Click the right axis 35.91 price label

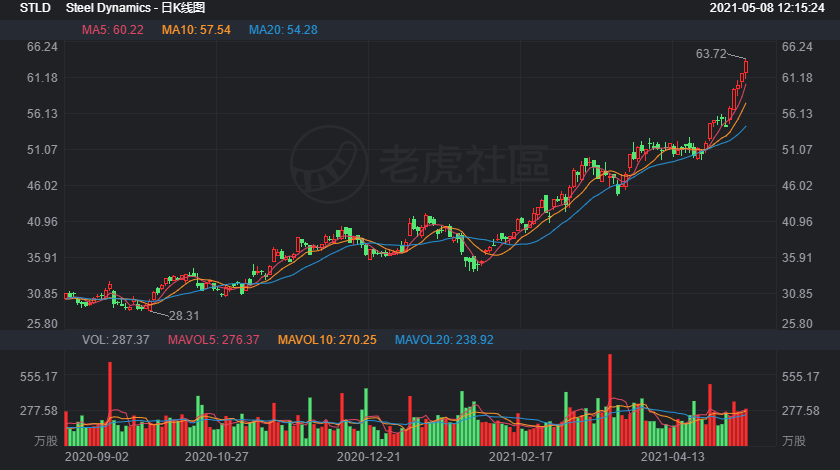click(x=797, y=257)
